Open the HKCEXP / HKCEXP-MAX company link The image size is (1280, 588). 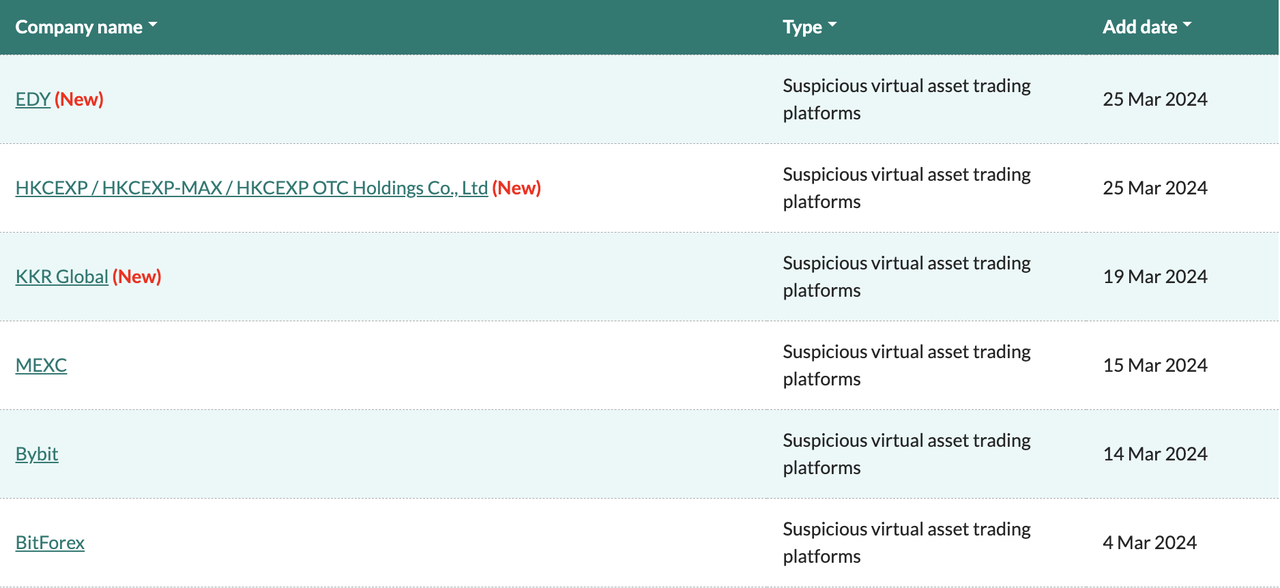click(x=251, y=188)
